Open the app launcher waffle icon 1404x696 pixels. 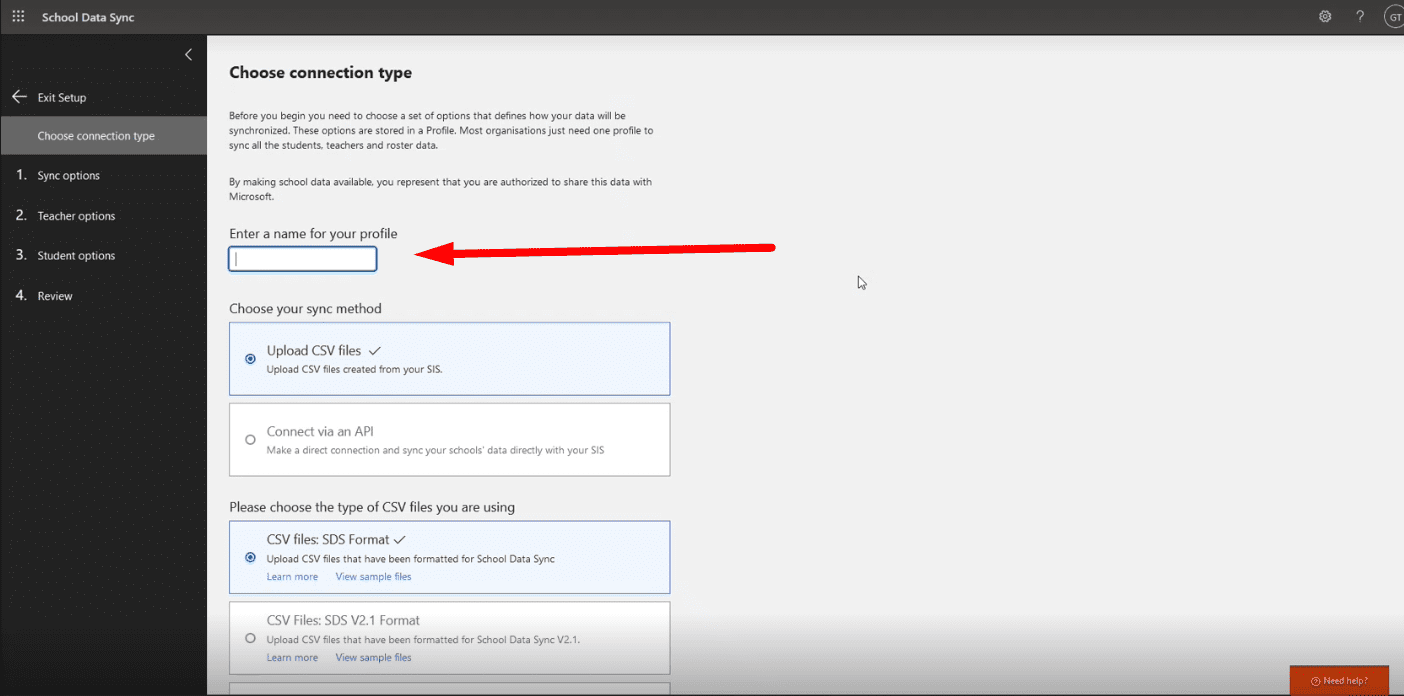[18, 17]
